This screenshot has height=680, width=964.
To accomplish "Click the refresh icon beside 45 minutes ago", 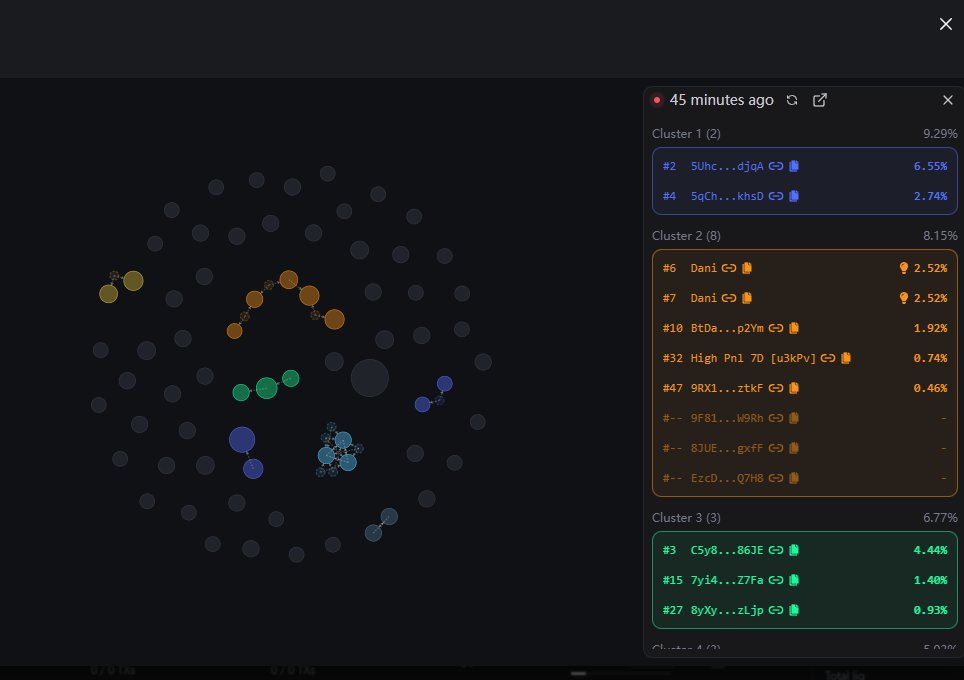I will (x=792, y=100).
